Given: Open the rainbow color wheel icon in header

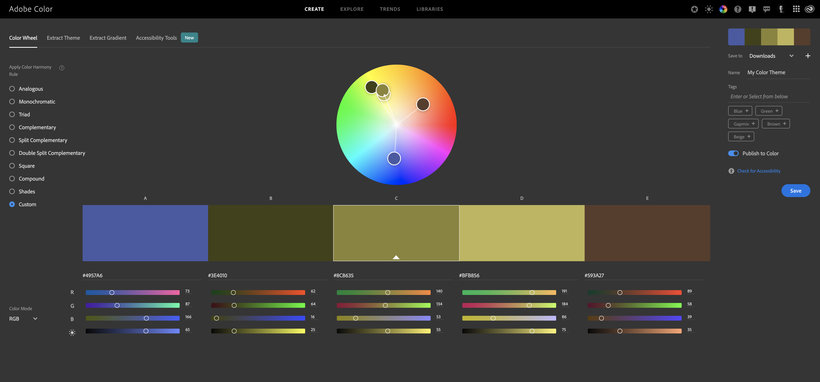Looking at the screenshot, I should [723, 9].
